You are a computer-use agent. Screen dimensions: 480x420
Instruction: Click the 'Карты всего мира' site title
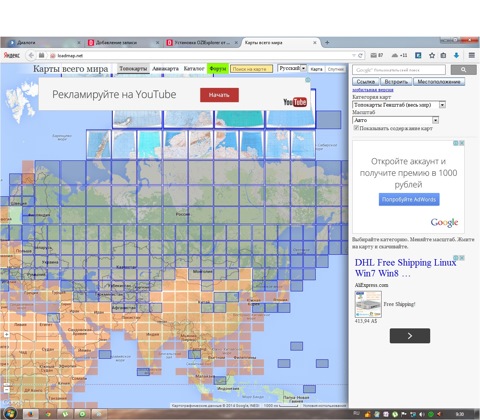pyautogui.click(x=71, y=69)
